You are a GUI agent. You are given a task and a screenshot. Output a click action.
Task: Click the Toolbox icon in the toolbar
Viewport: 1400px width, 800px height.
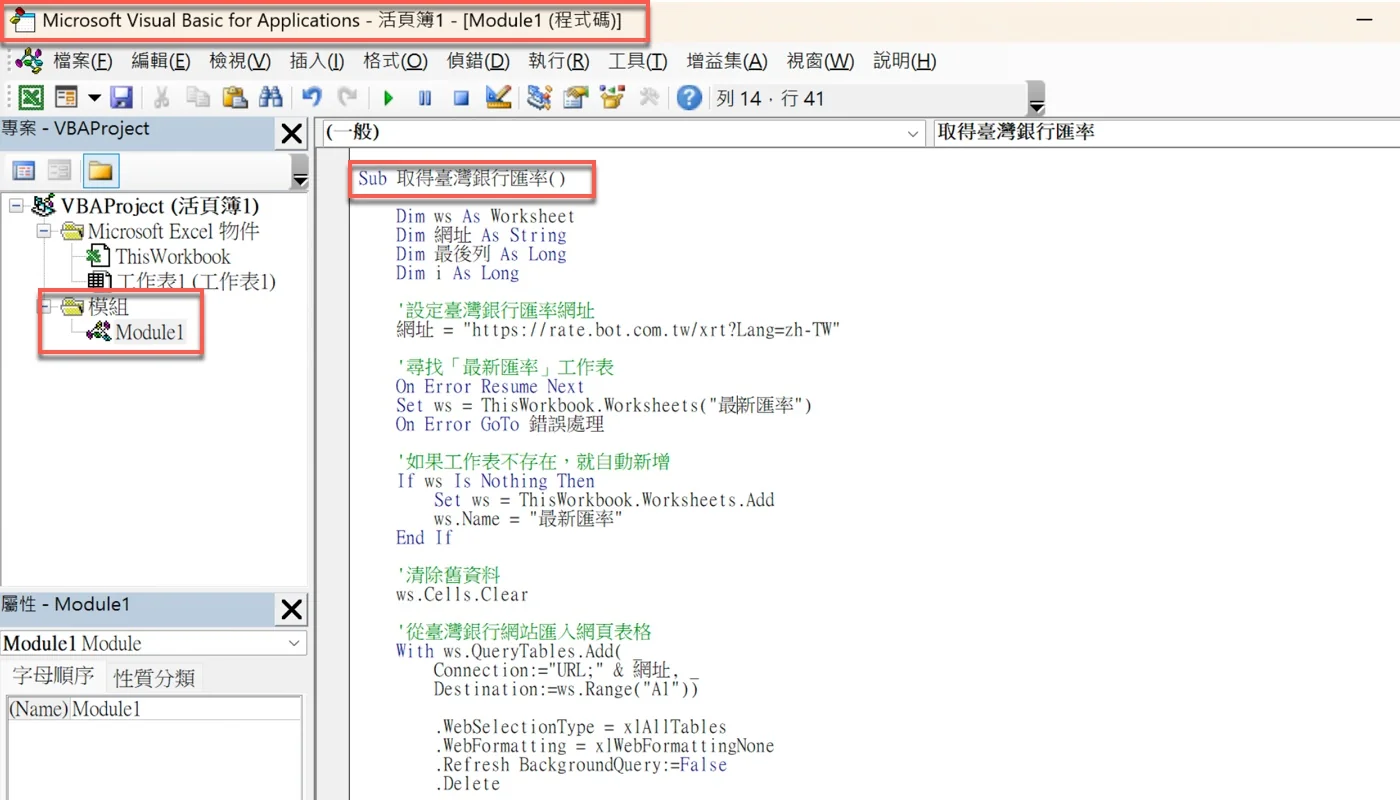pyautogui.click(x=648, y=97)
